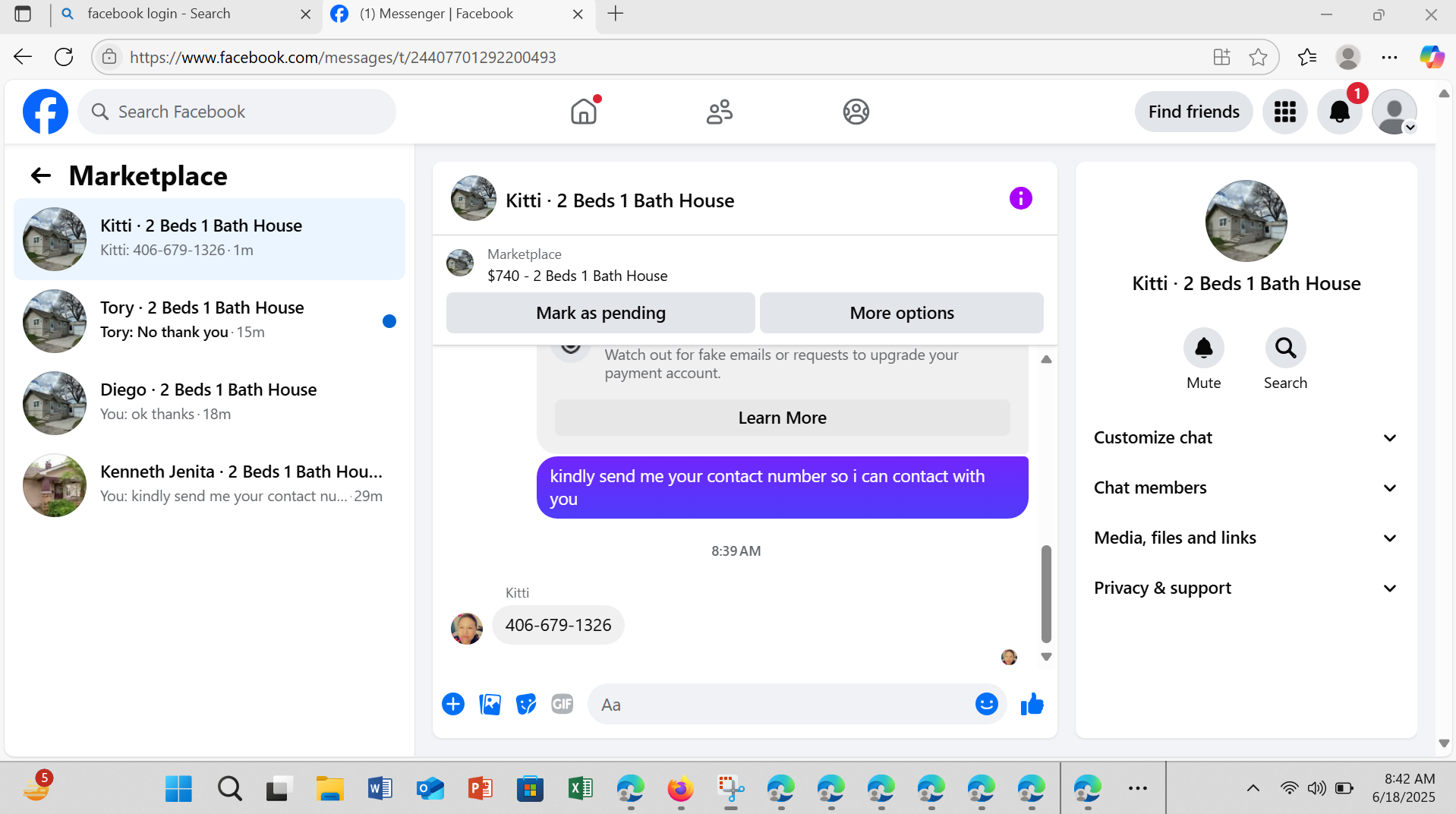Search in conversation using the magnifier icon

coord(1285,348)
